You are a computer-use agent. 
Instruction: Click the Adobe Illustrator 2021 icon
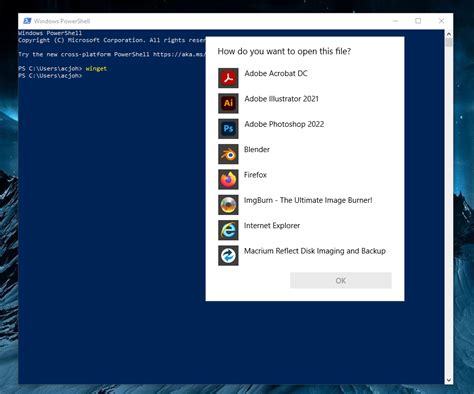[228, 103]
